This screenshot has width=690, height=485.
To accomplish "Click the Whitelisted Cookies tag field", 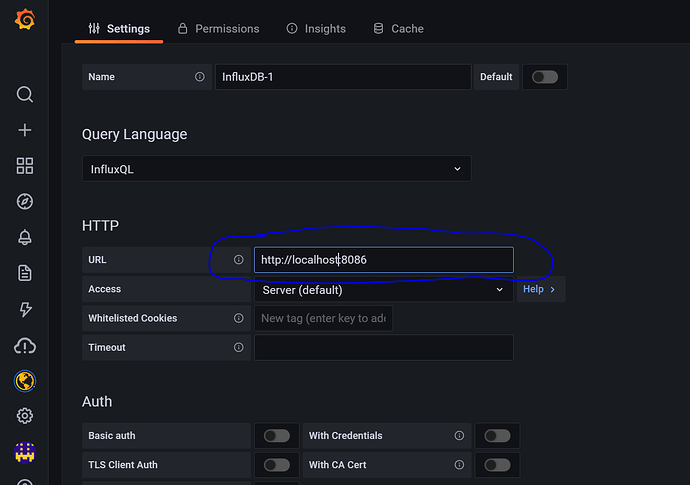I will pos(323,318).
